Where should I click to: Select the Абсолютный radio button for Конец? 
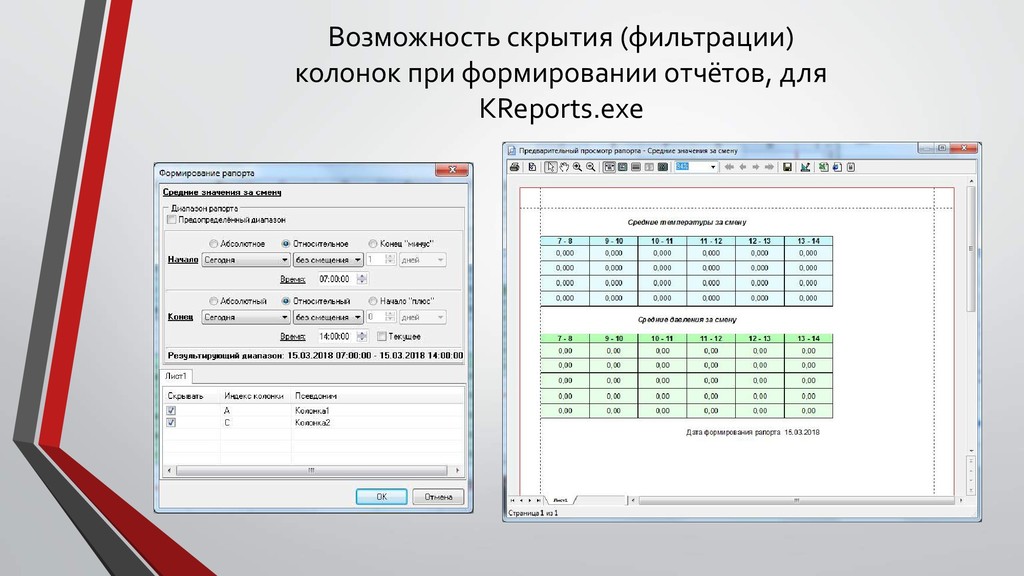[x=214, y=301]
